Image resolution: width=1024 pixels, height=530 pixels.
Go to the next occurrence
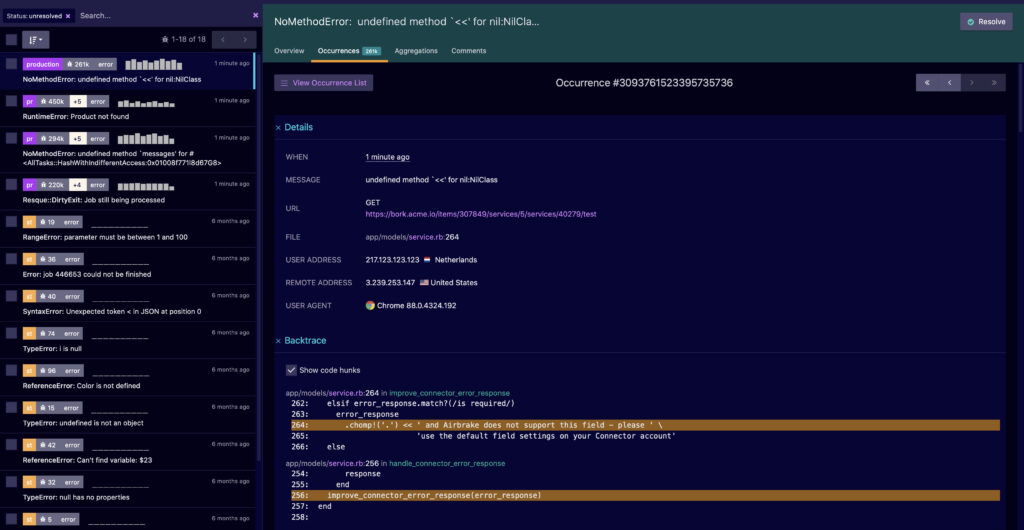972,83
